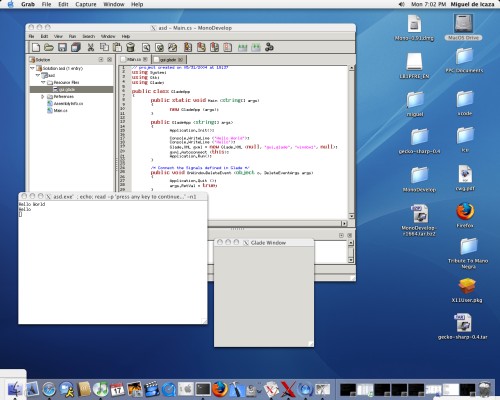The height and width of the screenshot is (400, 500).
Task: Paste clipboard with the toolbar Paste icon
Action: click(117, 47)
